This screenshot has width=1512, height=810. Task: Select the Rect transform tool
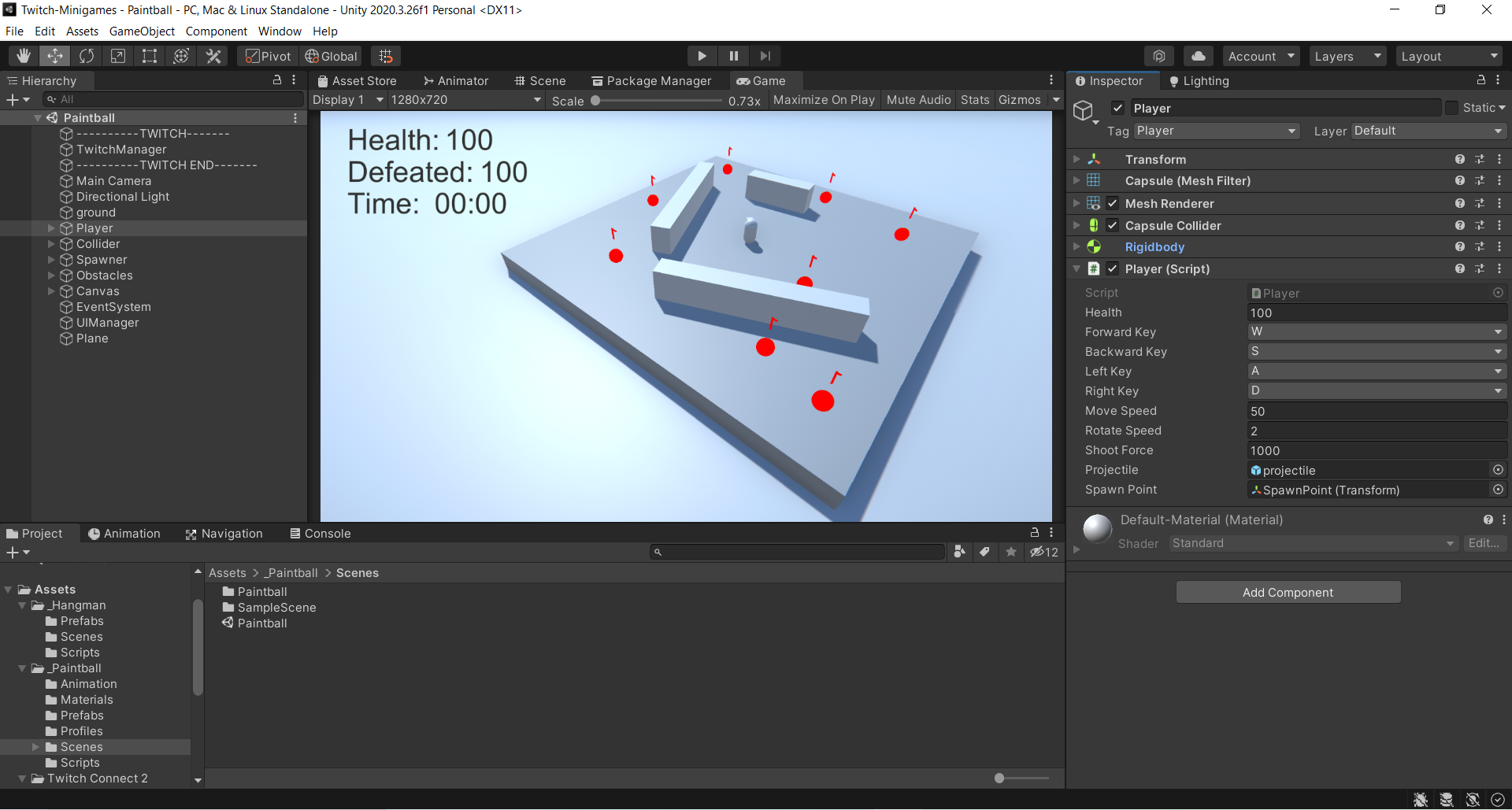coord(150,56)
